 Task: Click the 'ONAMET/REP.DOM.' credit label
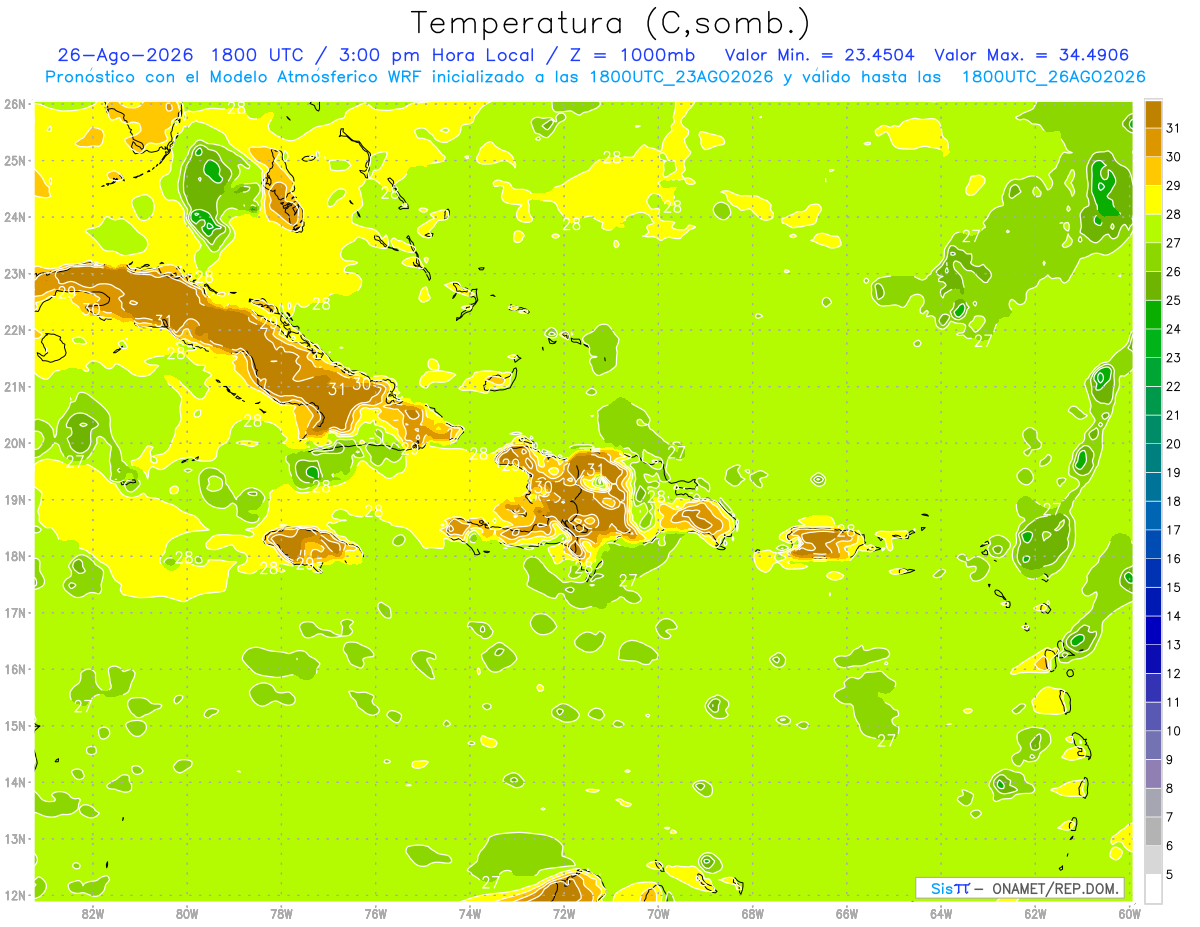click(x=1056, y=888)
